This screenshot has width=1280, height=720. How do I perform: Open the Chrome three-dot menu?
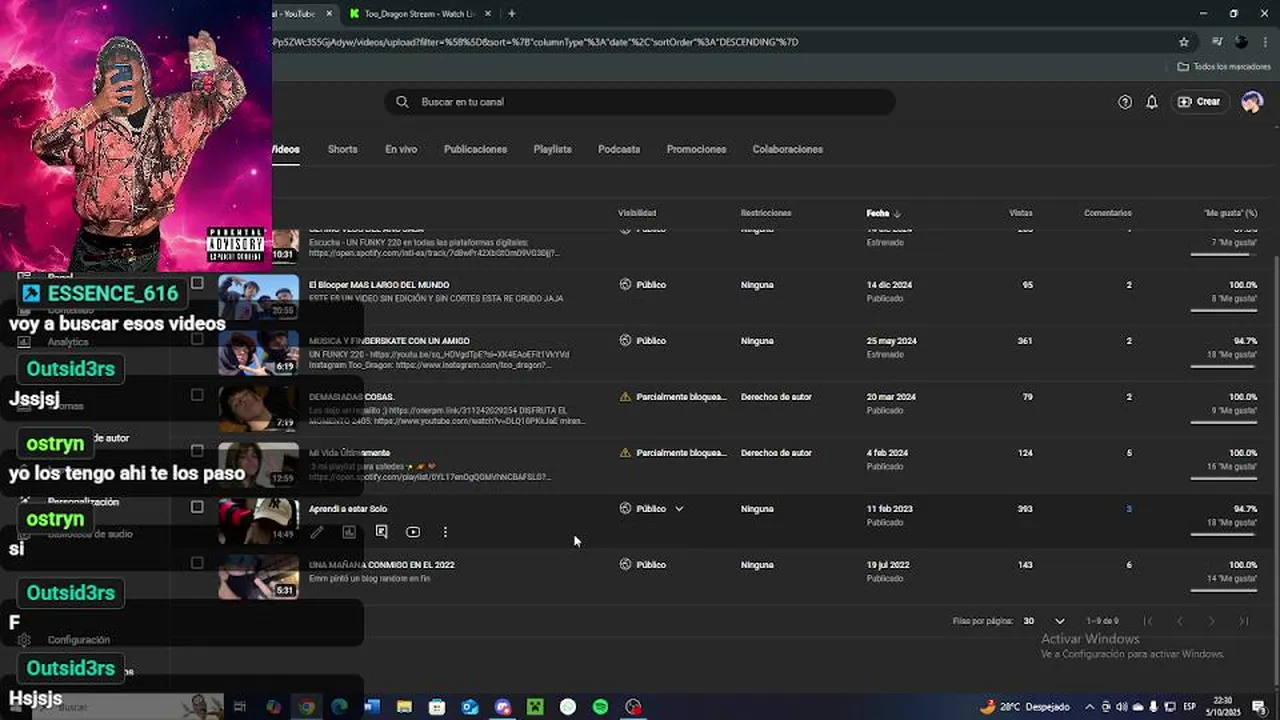coord(1264,42)
